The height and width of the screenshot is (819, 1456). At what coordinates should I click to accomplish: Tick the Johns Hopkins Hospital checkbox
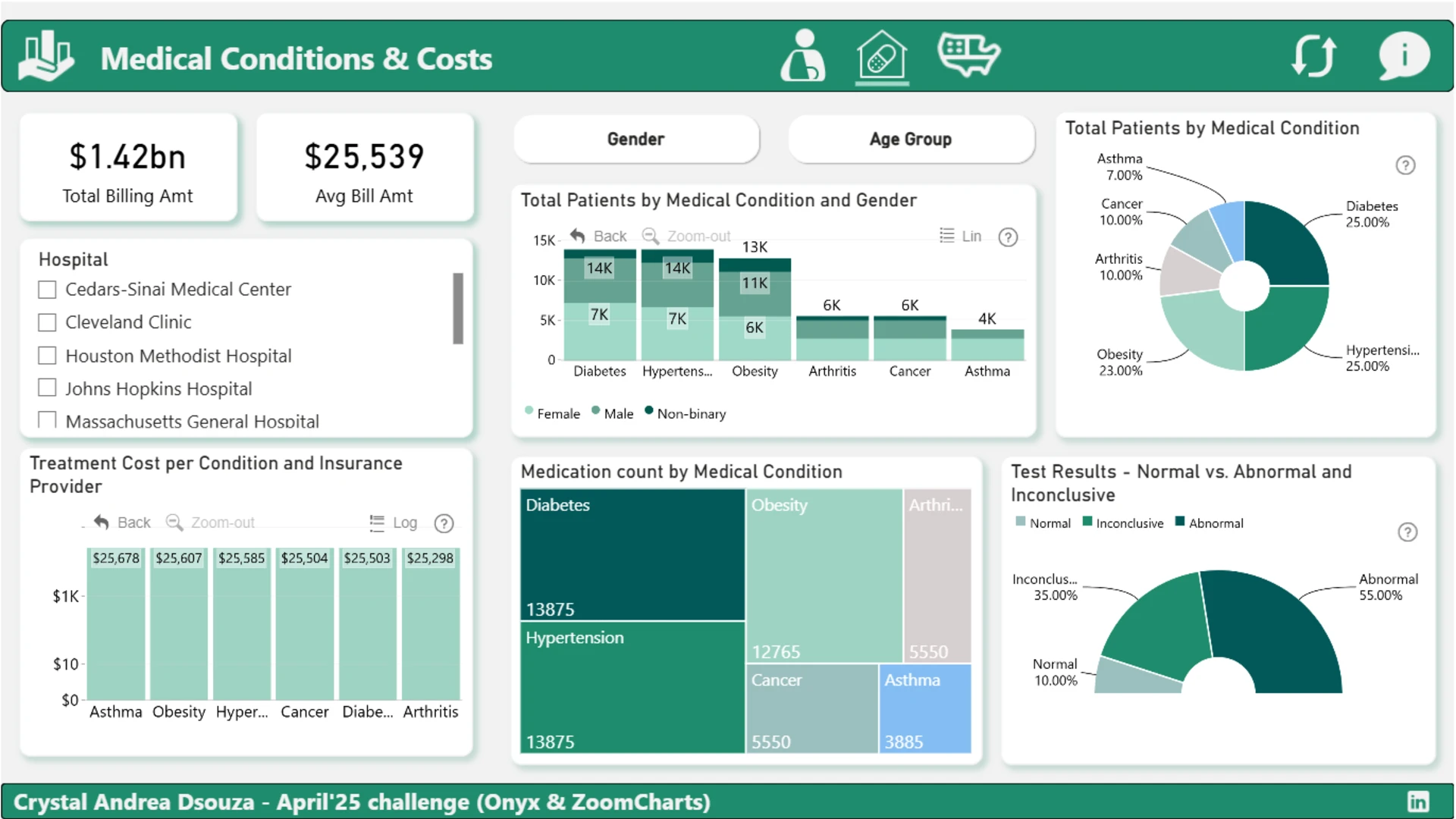click(x=47, y=388)
